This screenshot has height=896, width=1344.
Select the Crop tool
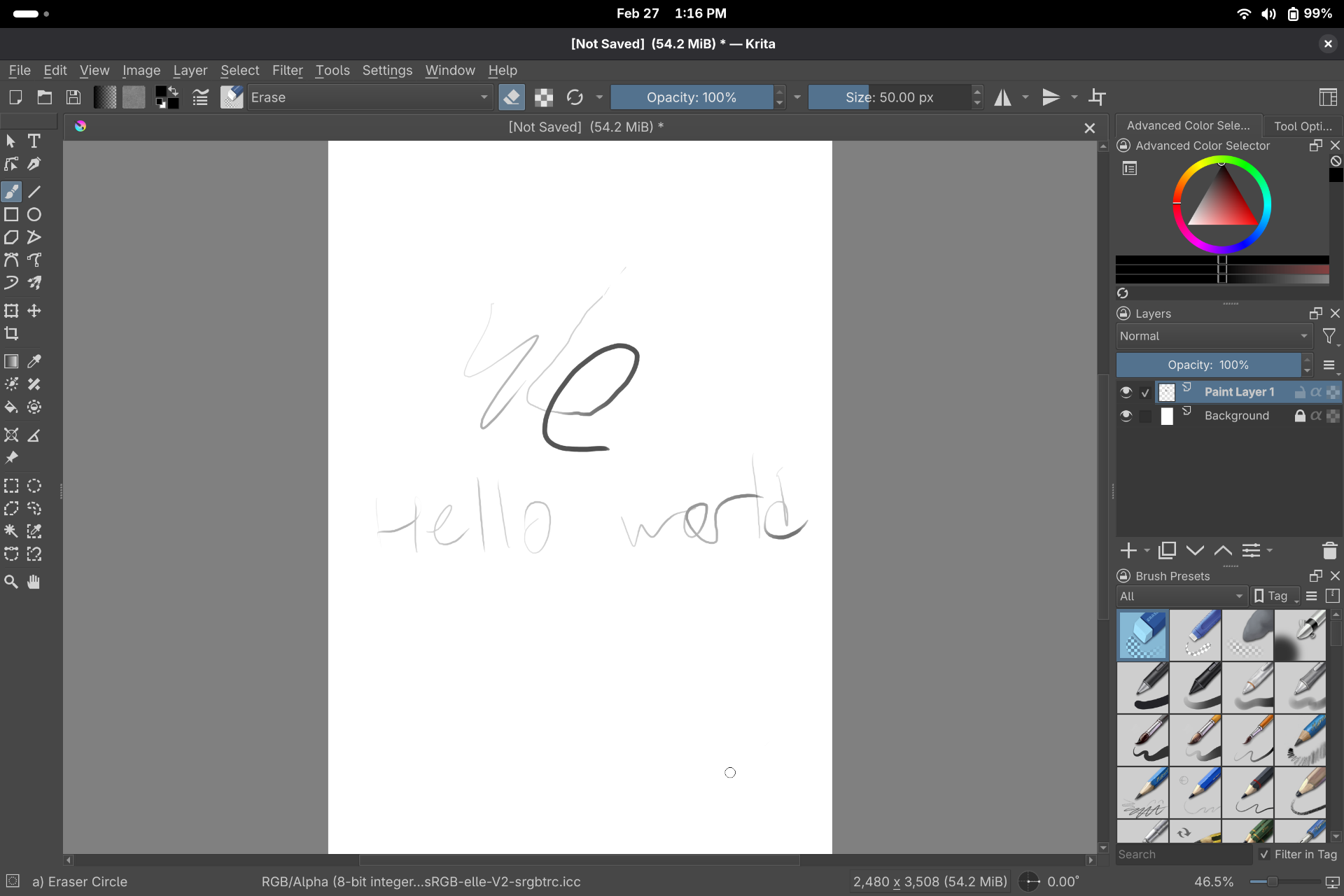coord(11,334)
